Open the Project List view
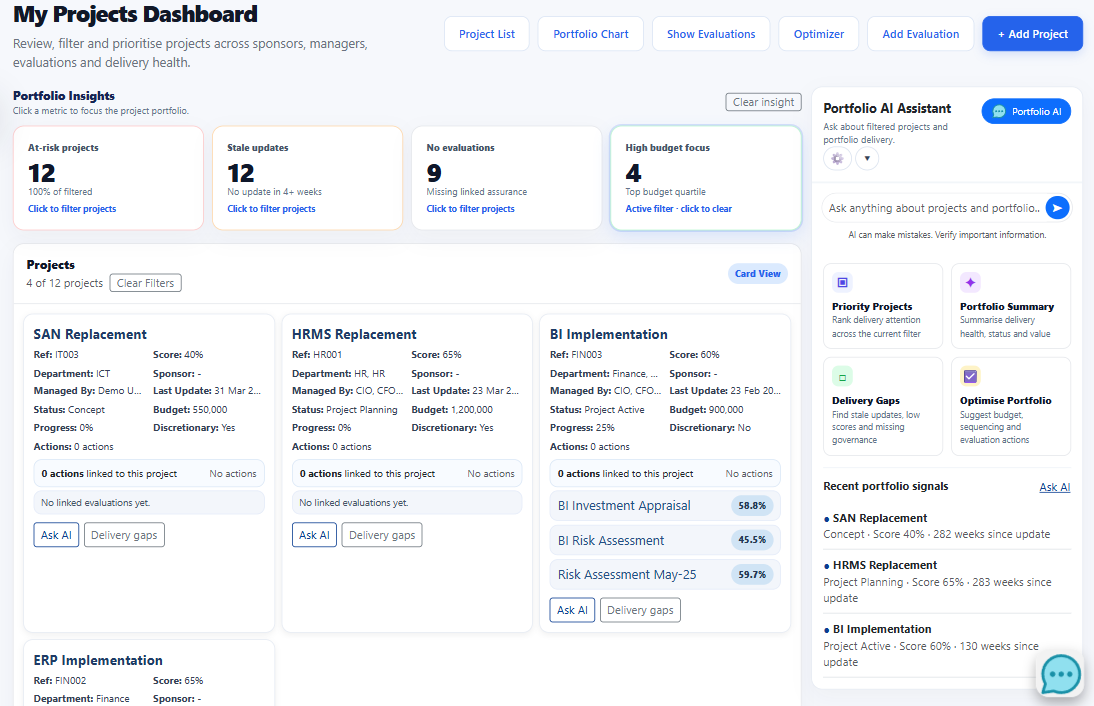 [486, 33]
